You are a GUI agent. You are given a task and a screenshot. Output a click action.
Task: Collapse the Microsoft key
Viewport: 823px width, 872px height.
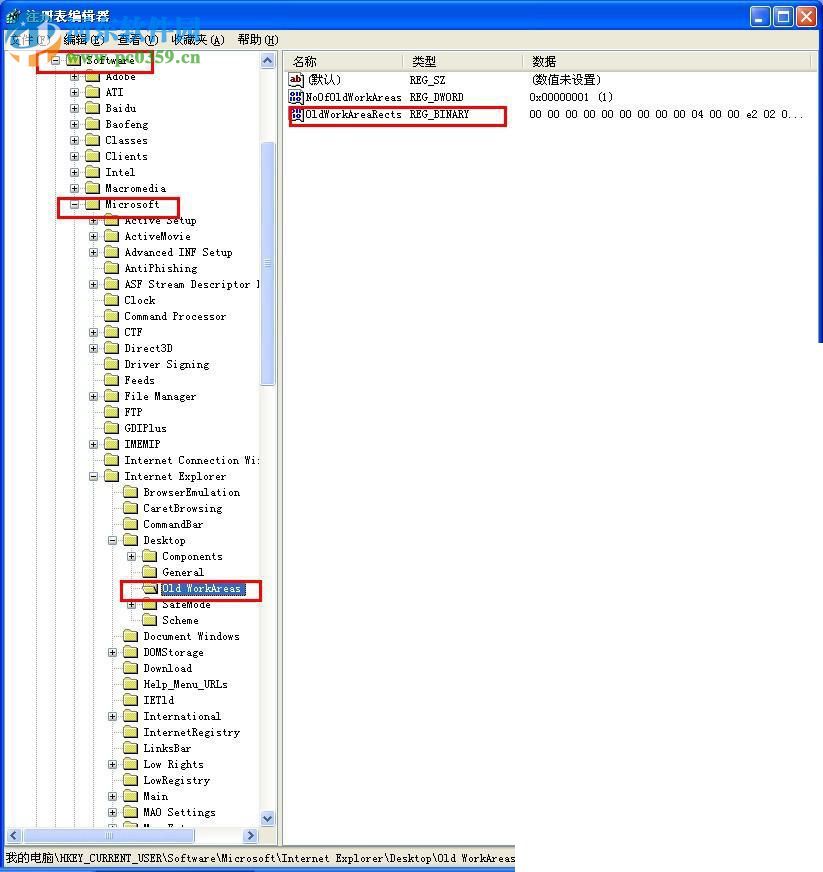tap(75, 205)
